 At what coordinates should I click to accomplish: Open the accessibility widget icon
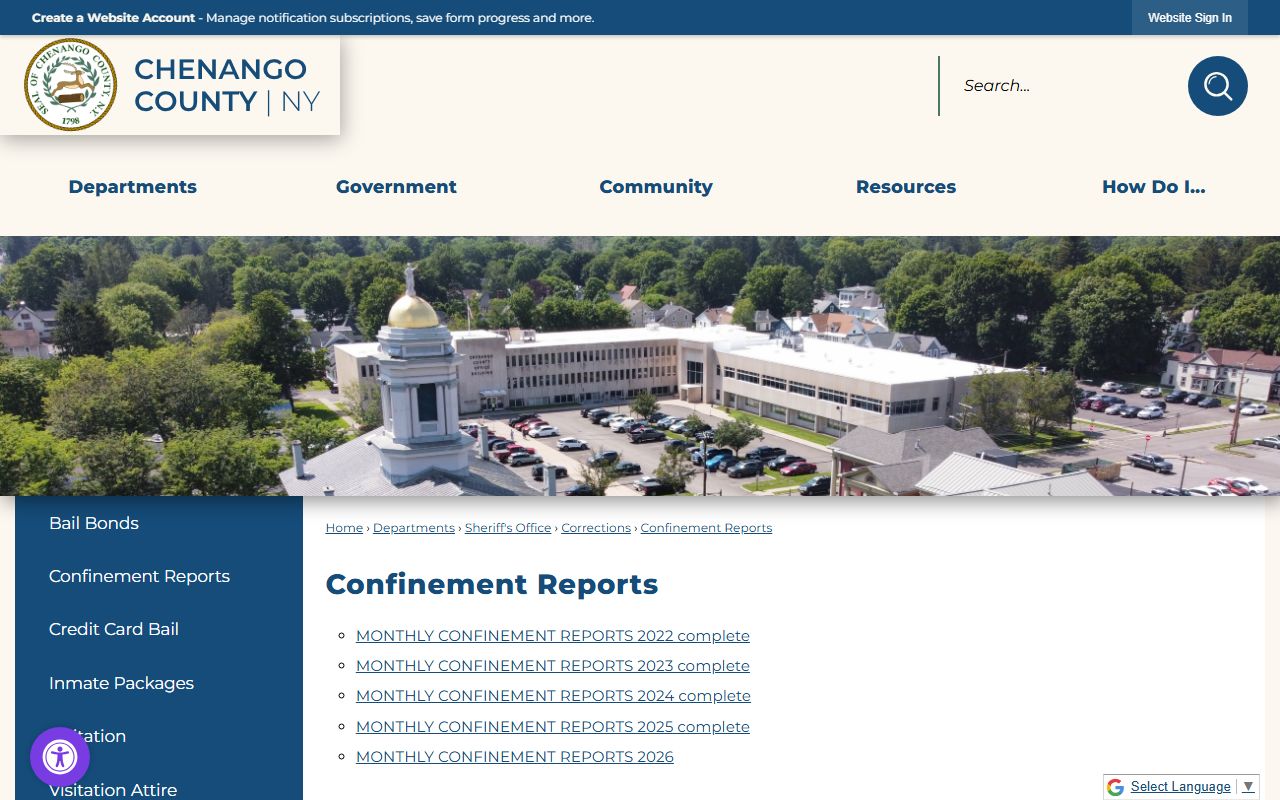[60, 757]
